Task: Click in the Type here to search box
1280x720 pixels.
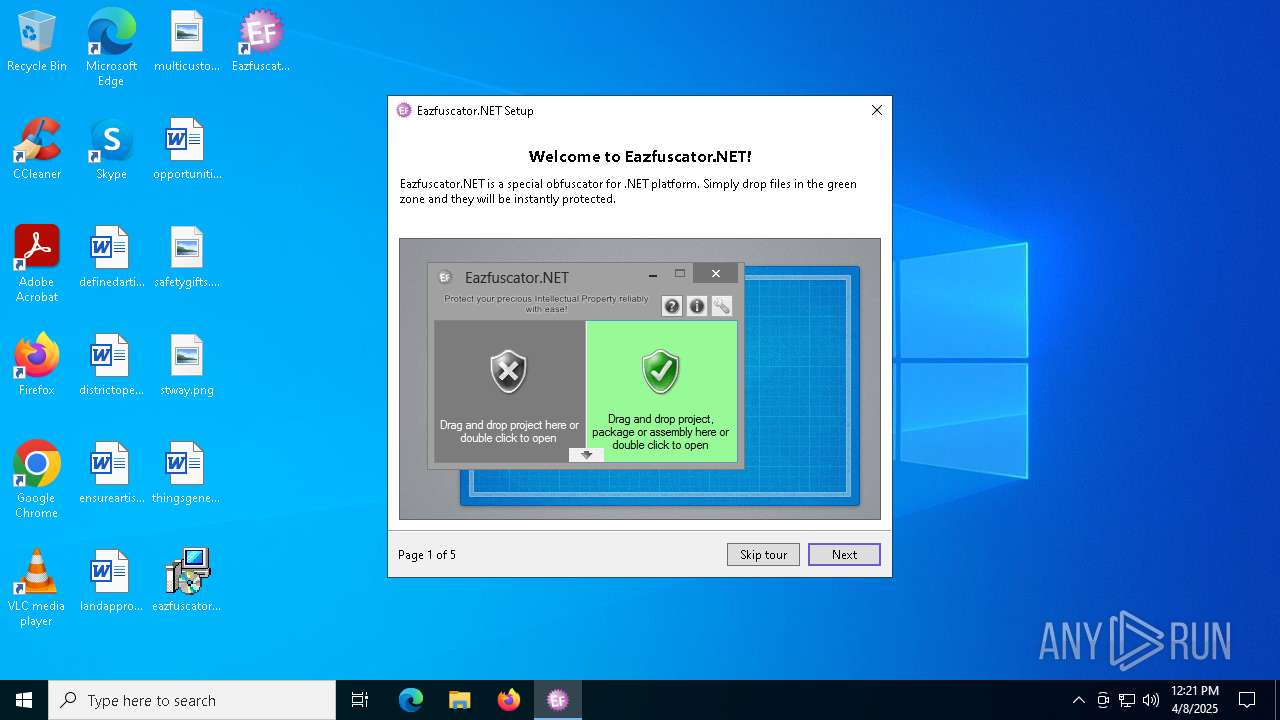Action: (192, 700)
